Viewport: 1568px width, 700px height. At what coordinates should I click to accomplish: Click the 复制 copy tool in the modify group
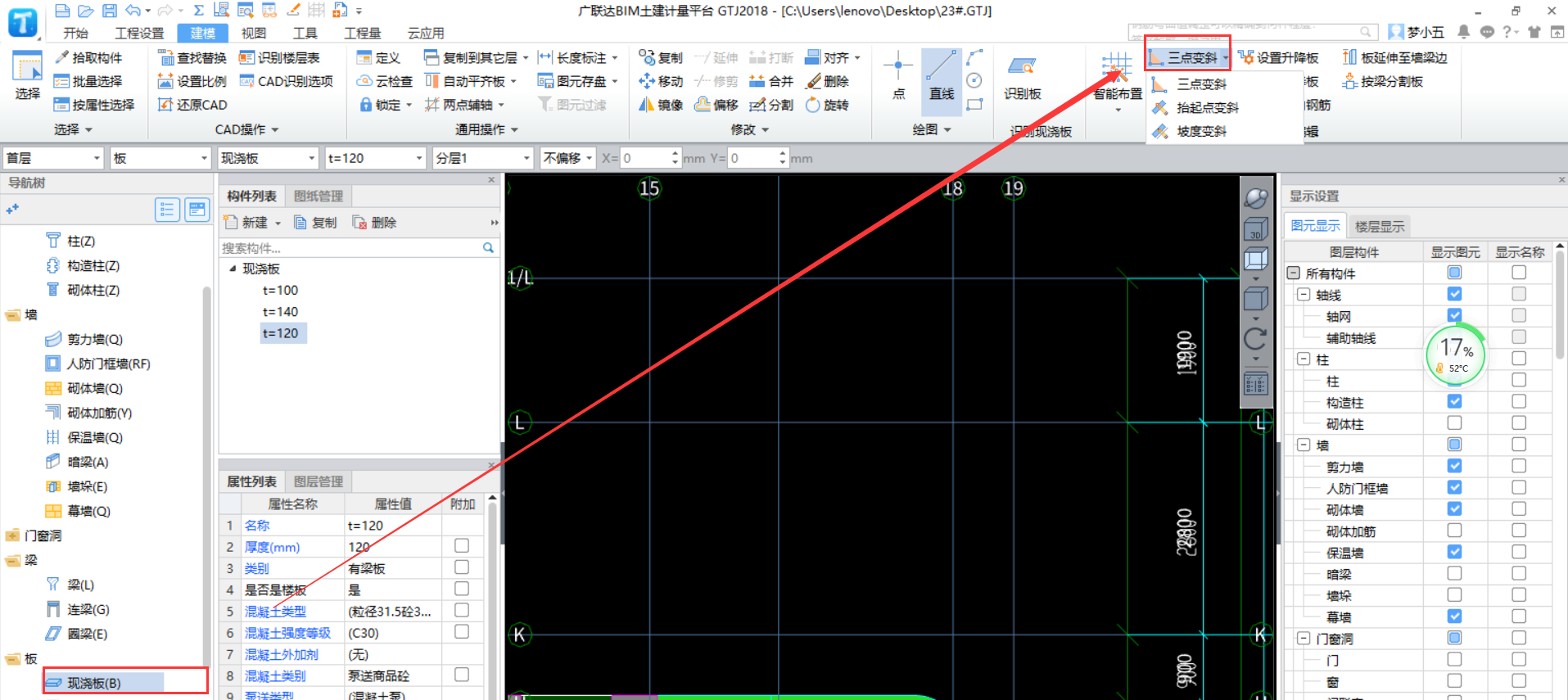pyautogui.click(x=661, y=57)
